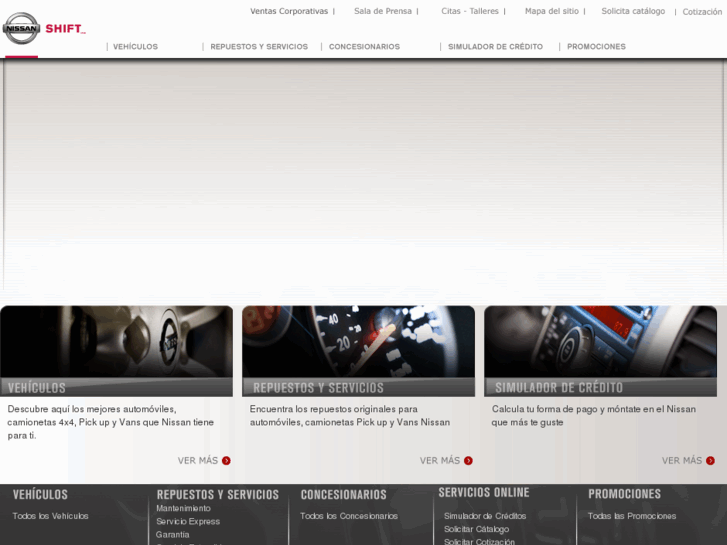Open SIMULADOR DE CRÉDITO navigation menu
Screen dimensions: 727x545
click(495, 47)
